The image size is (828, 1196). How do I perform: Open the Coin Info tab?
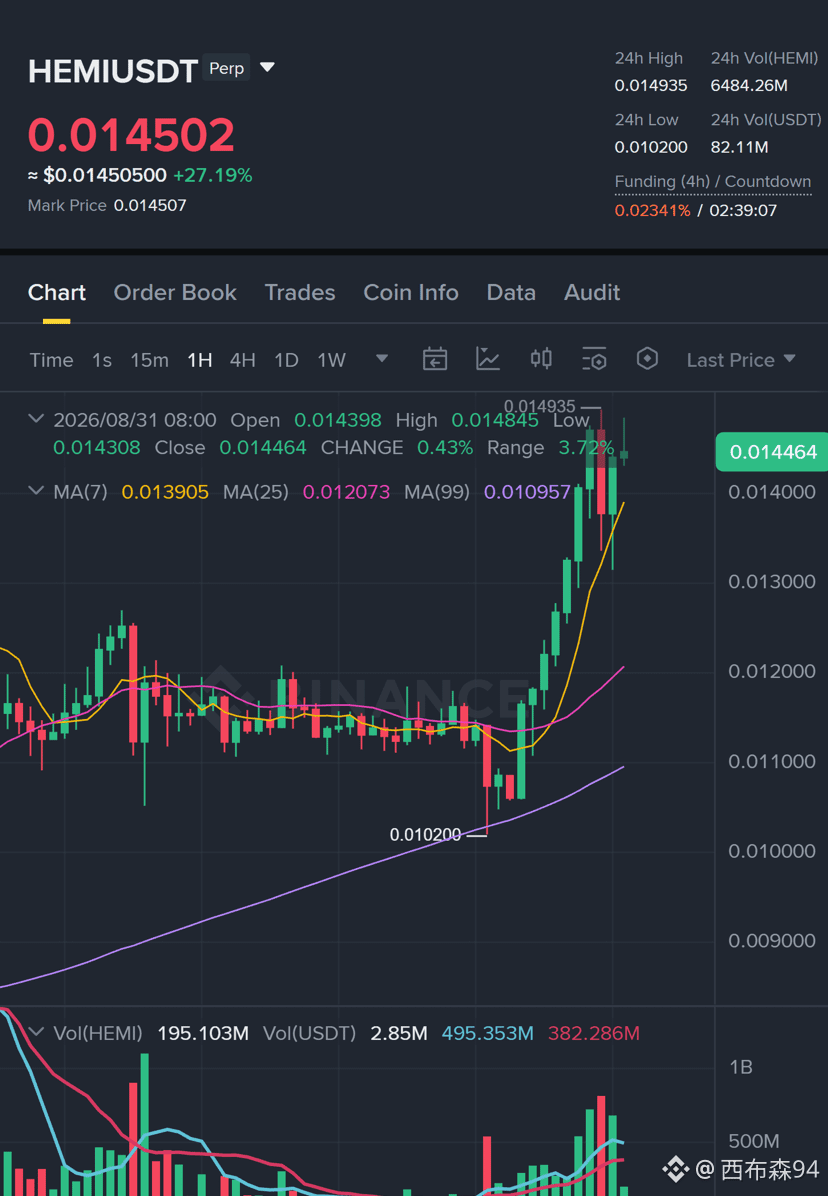tap(410, 293)
